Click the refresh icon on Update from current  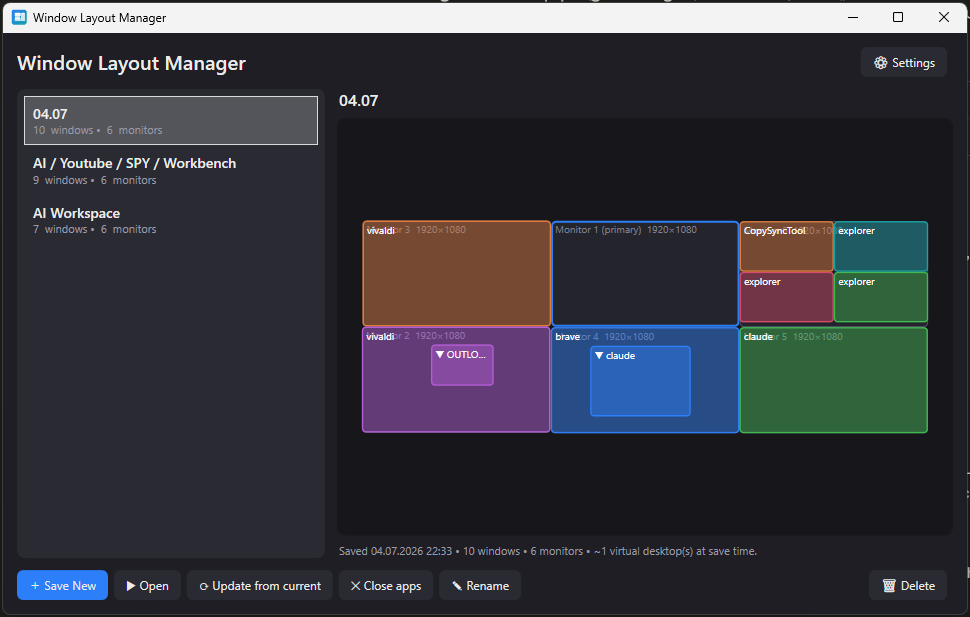tap(204, 586)
